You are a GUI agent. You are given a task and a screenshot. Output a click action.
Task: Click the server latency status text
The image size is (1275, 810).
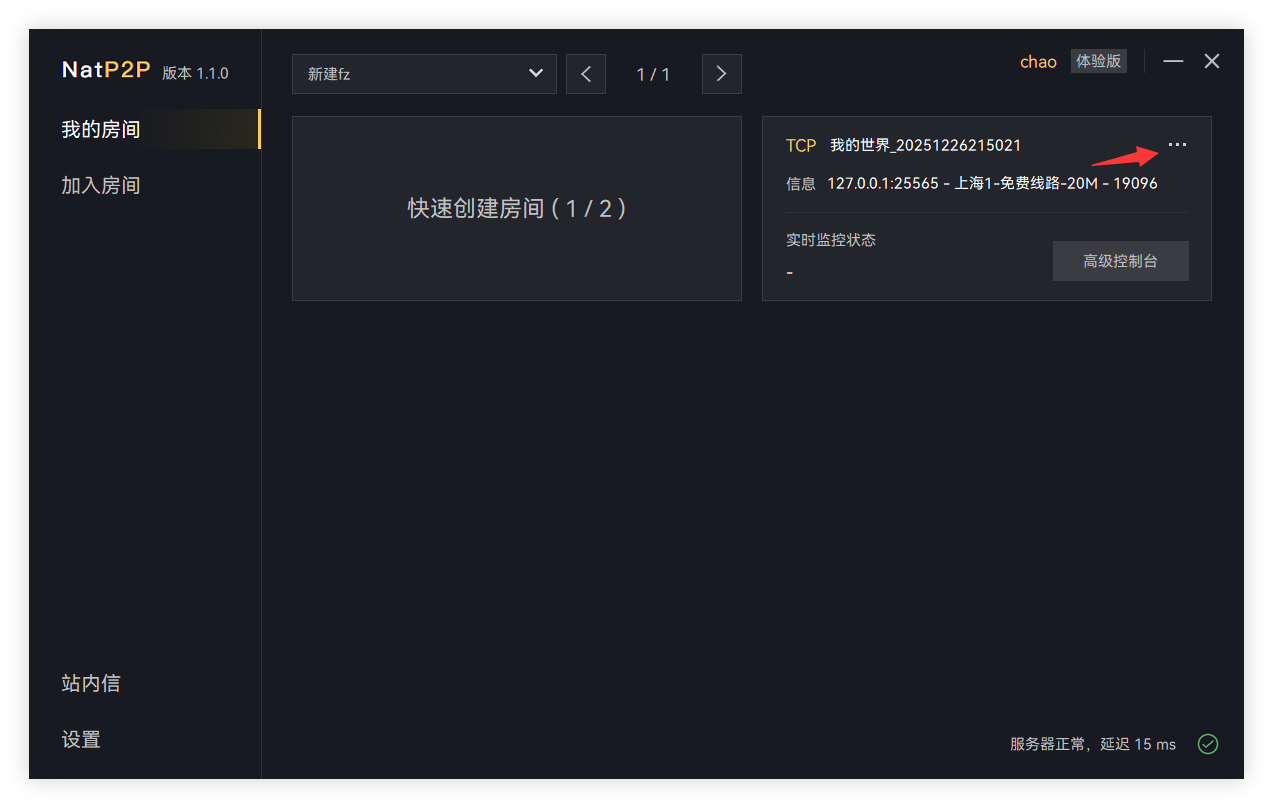point(1092,744)
